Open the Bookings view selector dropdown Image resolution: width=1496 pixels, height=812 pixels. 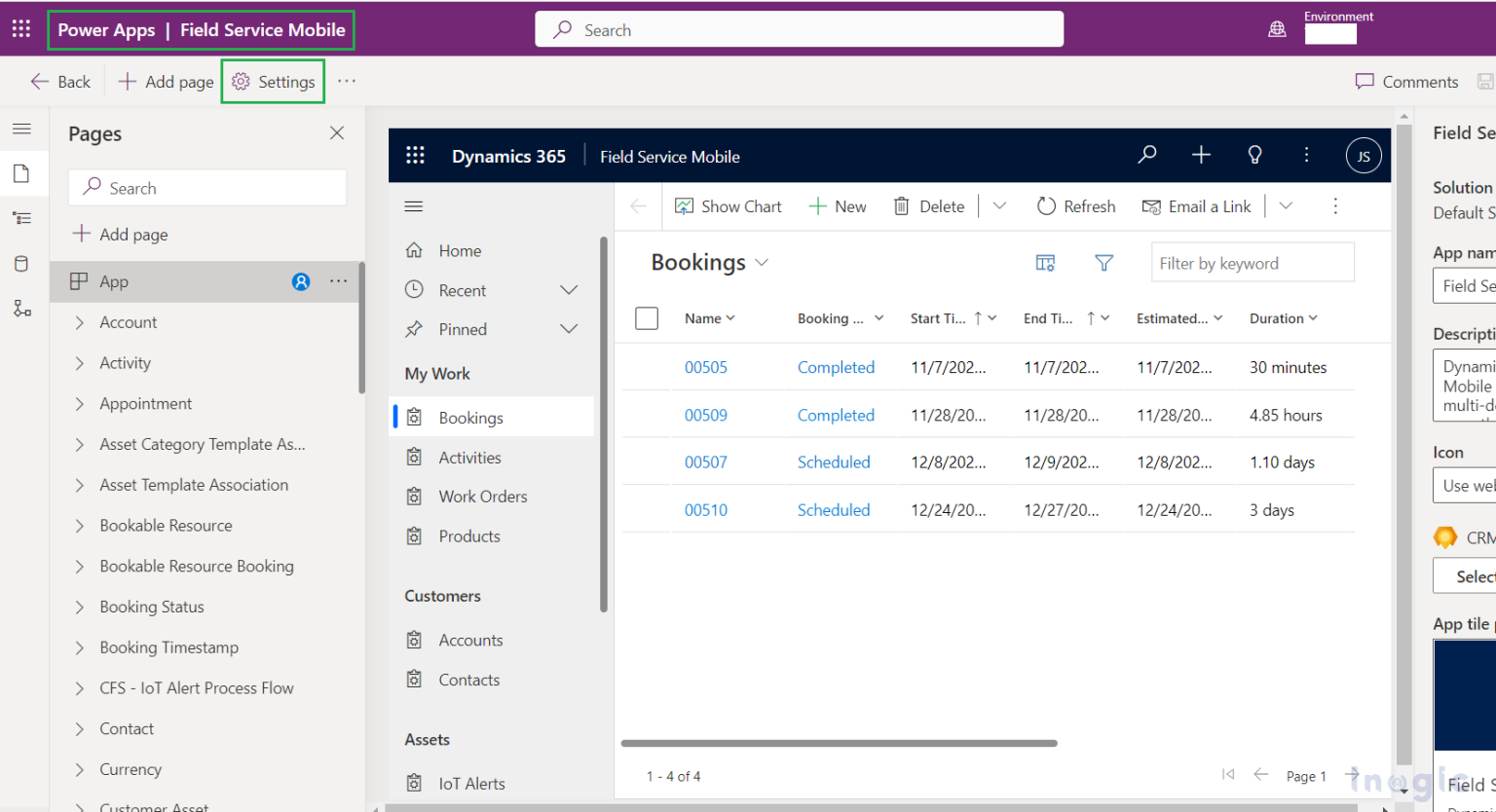(x=763, y=262)
